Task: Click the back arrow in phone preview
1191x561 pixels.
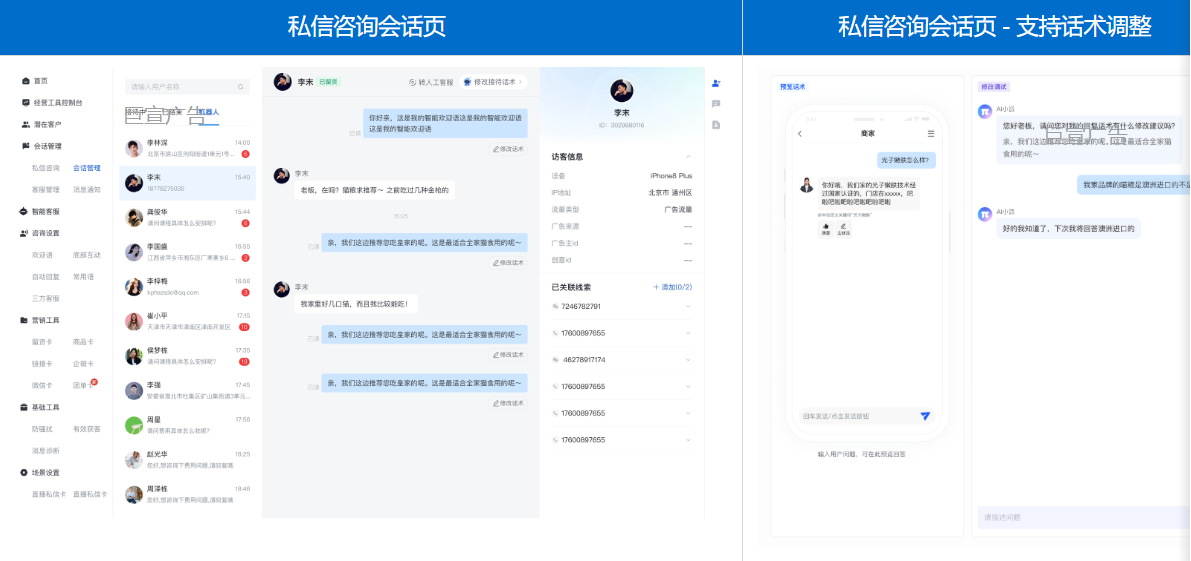Action: tap(800, 134)
